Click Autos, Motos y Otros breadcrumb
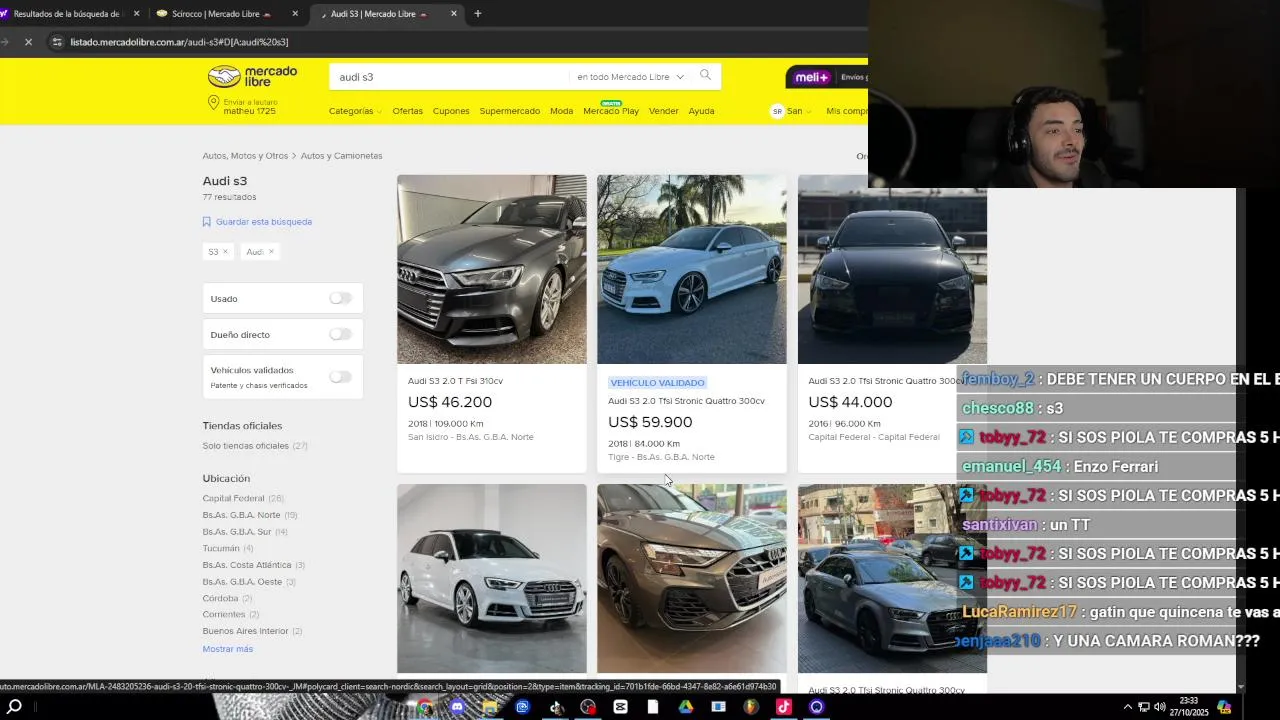This screenshot has width=1280, height=720. tap(245, 156)
